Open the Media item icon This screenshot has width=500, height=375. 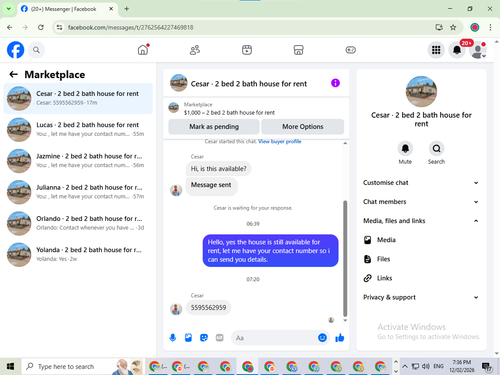pyautogui.click(x=368, y=240)
